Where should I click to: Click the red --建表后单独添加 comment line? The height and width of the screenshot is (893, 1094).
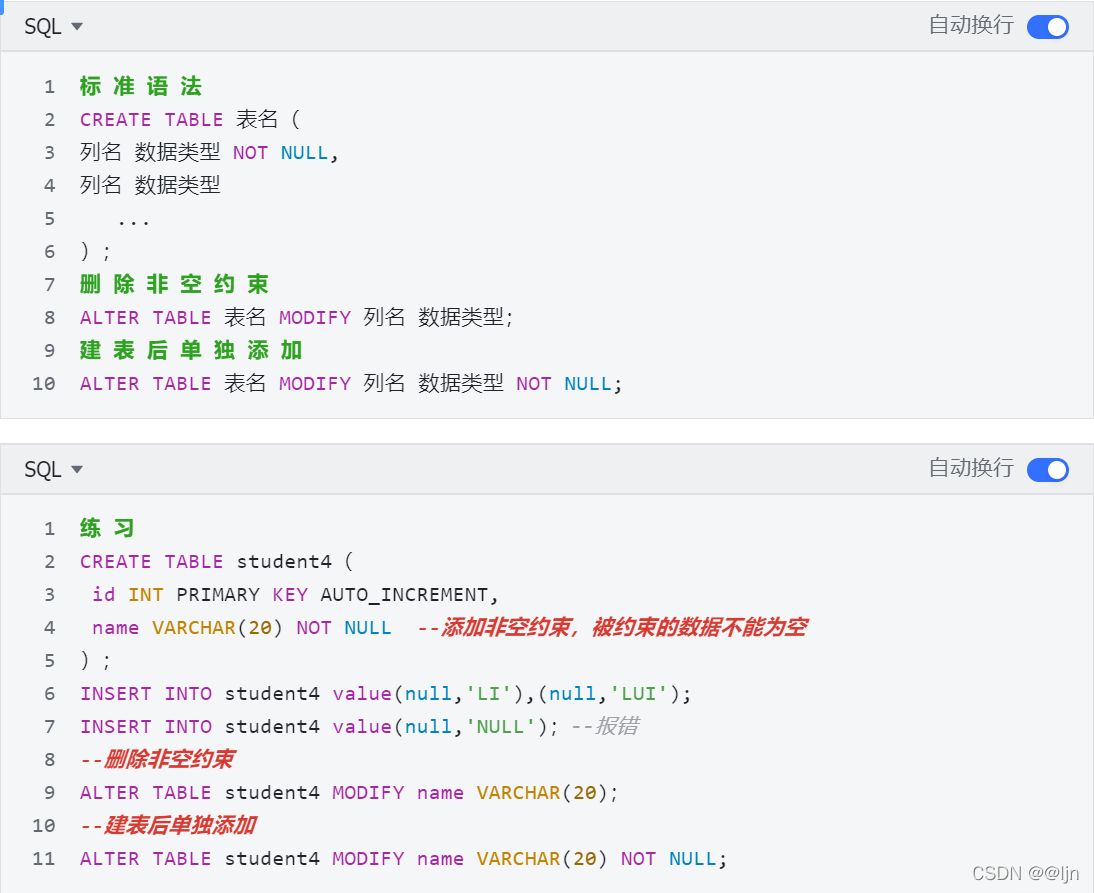[168, 826]
